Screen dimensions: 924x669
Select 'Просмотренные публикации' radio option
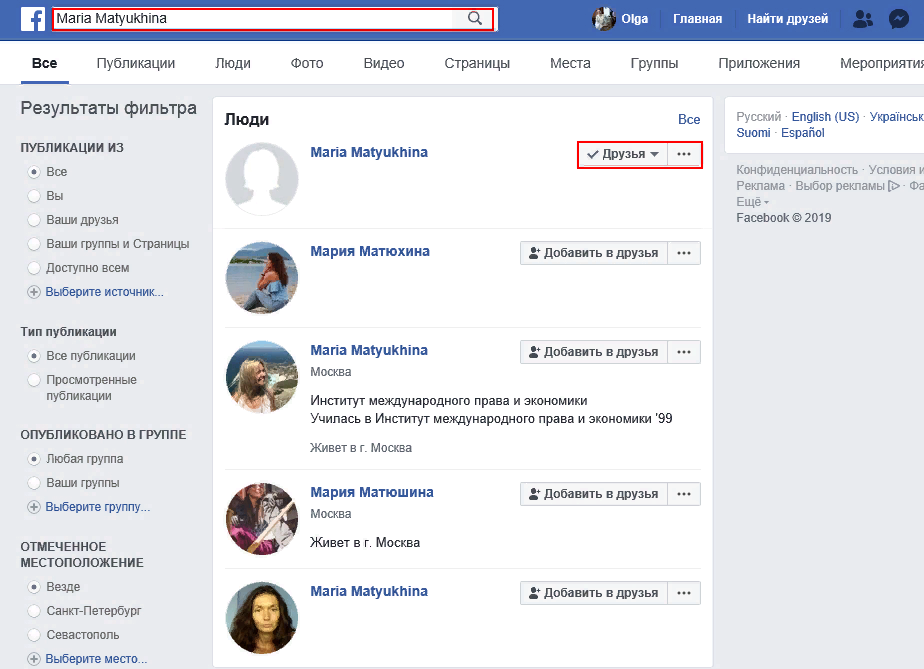tap(34, 380)
